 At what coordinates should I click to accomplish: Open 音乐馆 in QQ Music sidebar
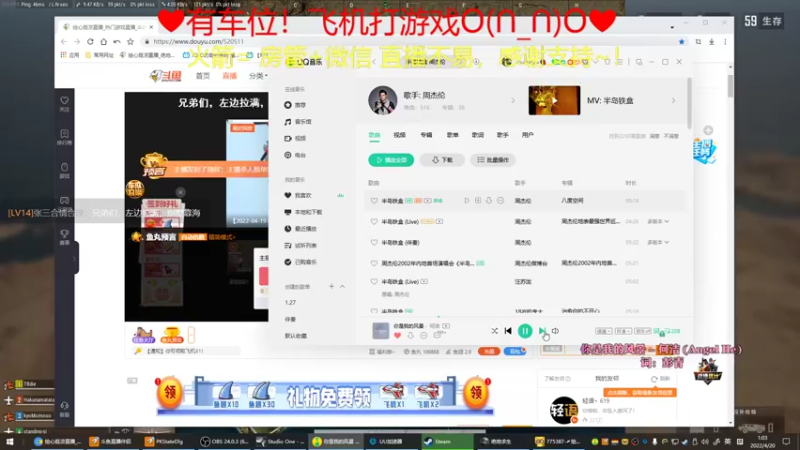298,122
